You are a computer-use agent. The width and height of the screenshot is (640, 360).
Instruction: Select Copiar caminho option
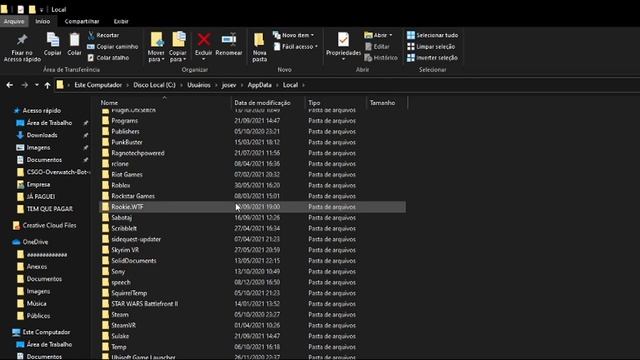pyautogui.click(x=113, y=47)
